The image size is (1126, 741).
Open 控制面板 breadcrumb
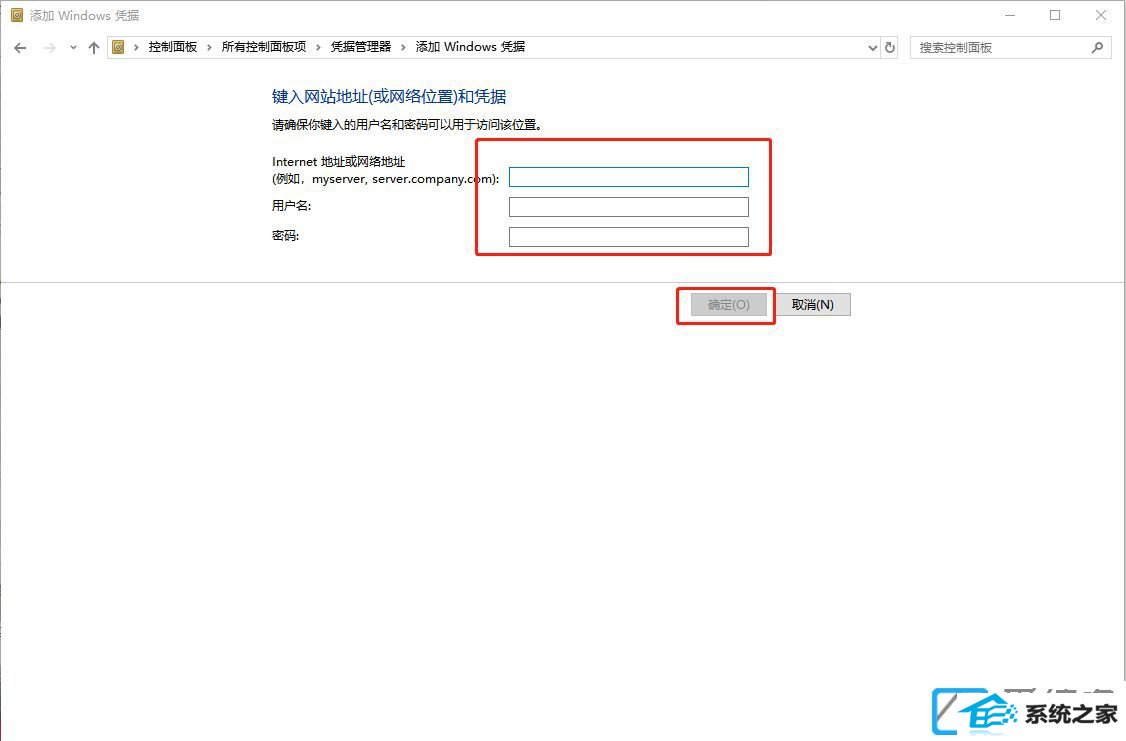coord(172,47)
